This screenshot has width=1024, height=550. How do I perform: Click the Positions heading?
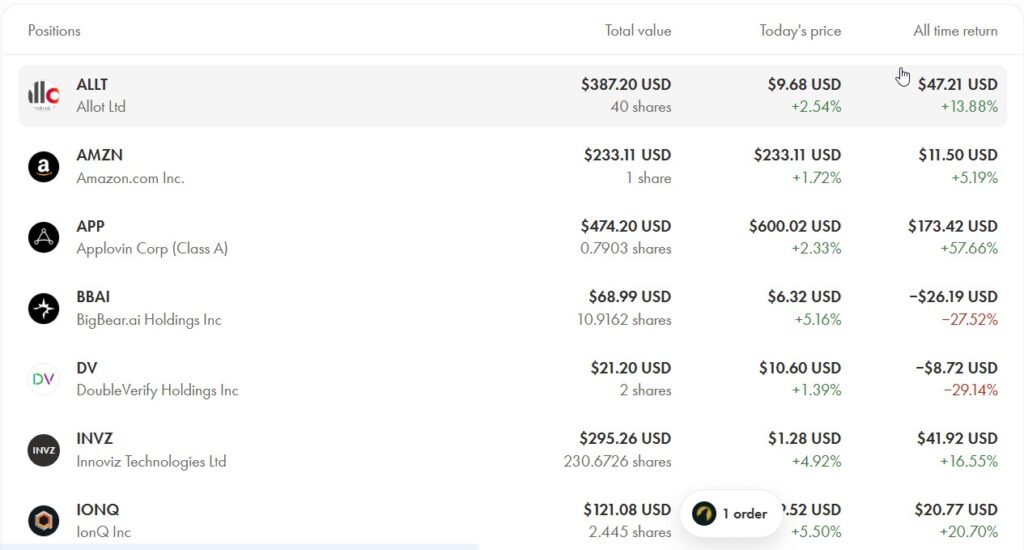54,31
